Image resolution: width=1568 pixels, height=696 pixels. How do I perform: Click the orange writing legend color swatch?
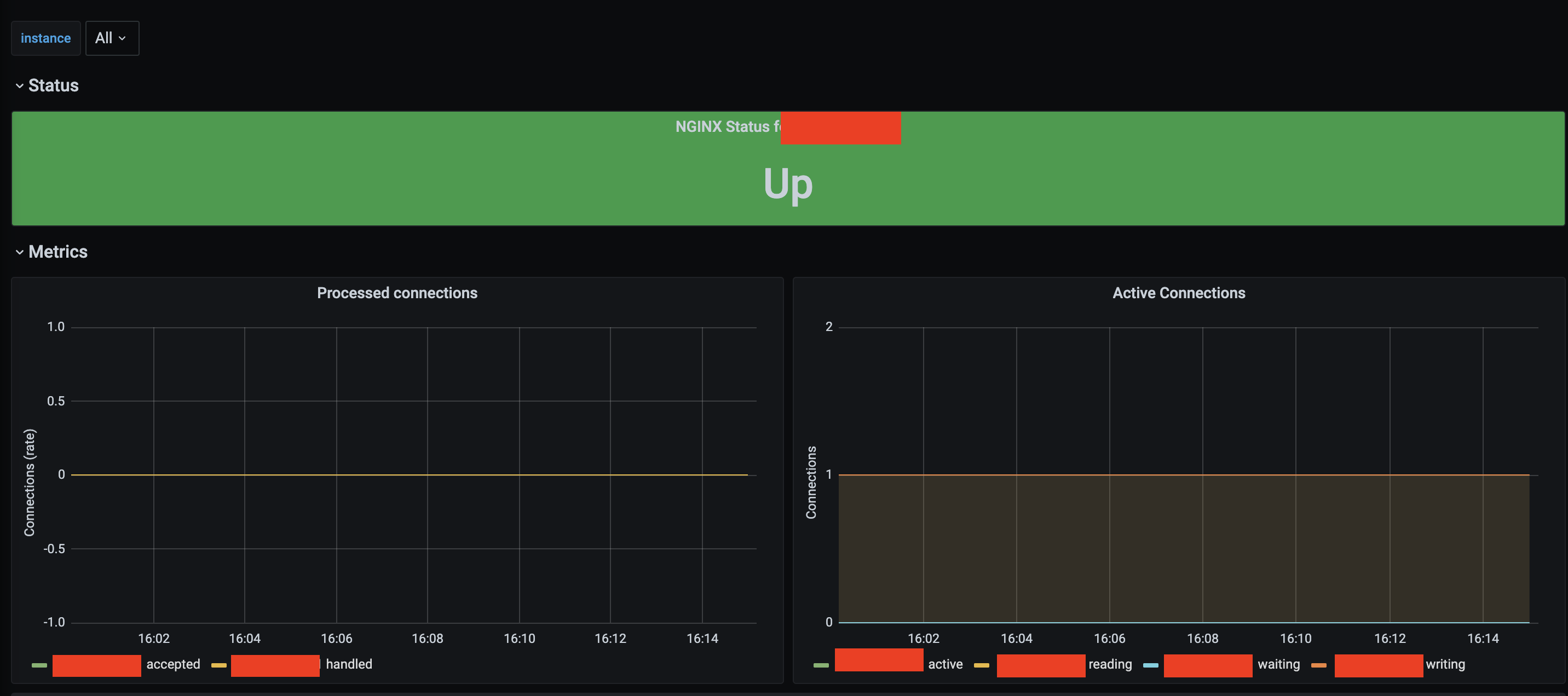point(1318,665)
